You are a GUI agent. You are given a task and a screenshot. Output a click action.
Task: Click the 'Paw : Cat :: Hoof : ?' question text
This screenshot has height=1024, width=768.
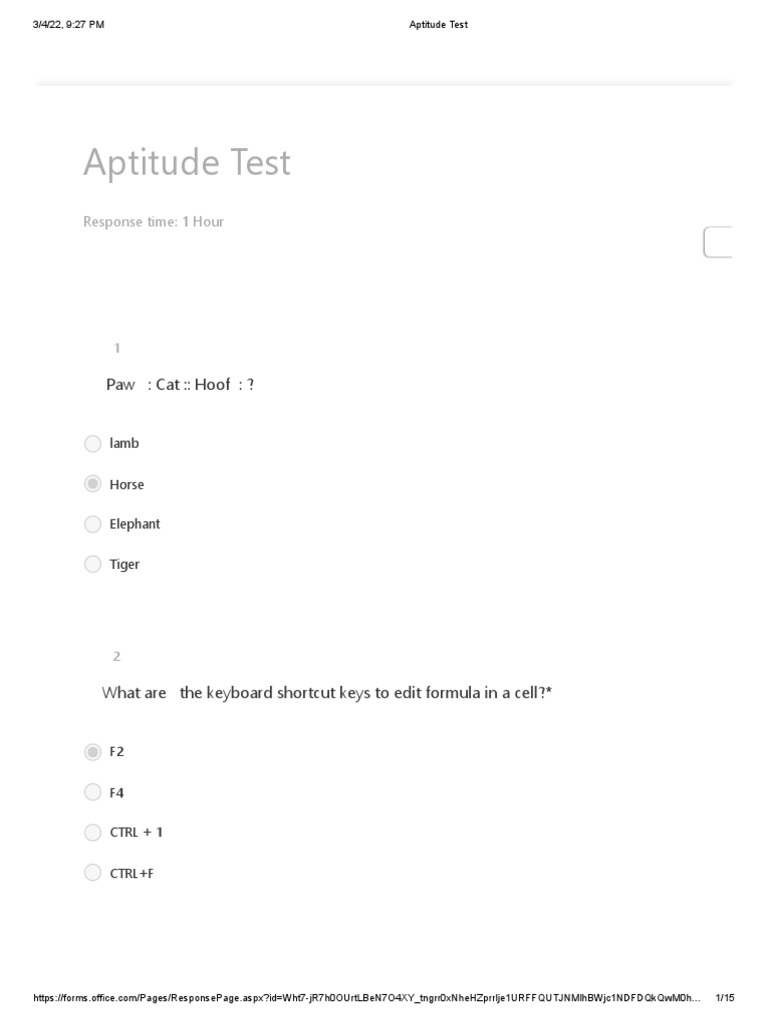pos(180,385)
